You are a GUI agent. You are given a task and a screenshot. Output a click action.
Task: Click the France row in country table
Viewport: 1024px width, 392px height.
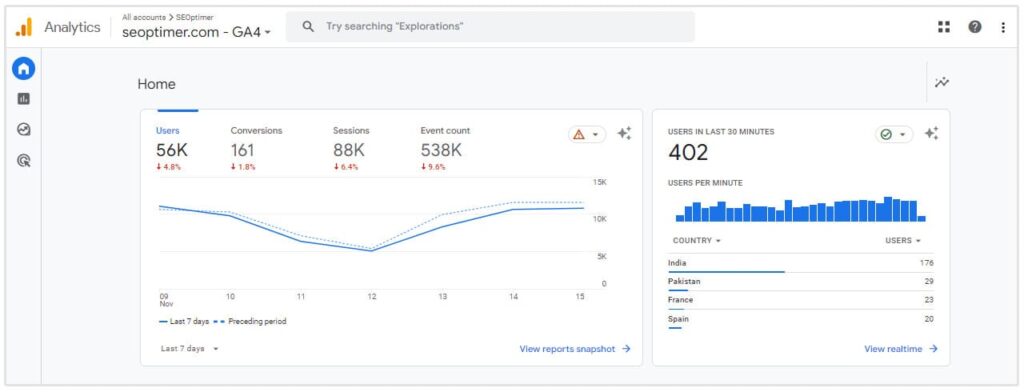(801, 300)
